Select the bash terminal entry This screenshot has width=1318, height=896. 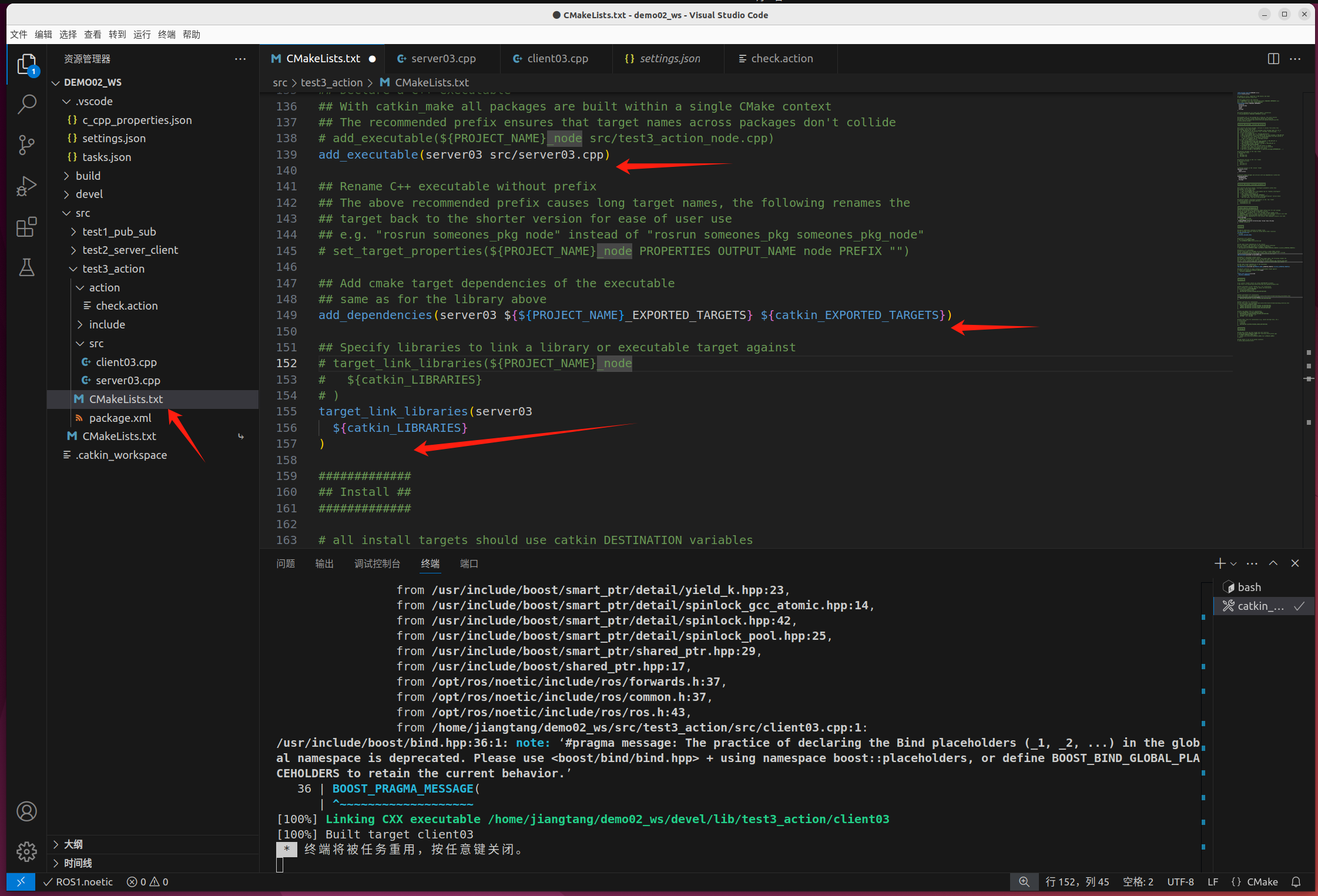[1249, 587]
